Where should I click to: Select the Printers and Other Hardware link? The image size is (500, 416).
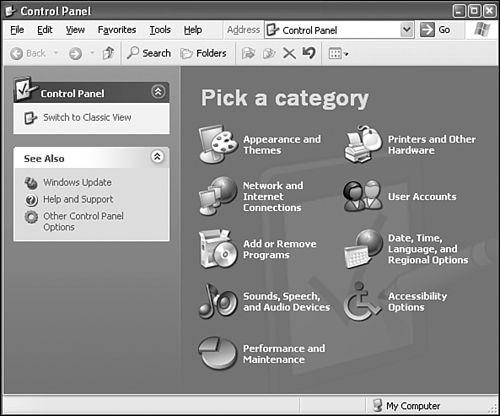tap(432, 145)
